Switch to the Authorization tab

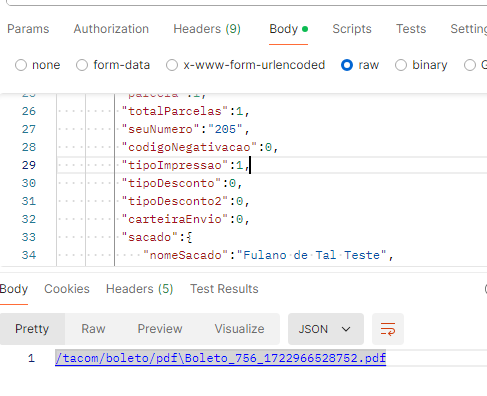(111, 29)
